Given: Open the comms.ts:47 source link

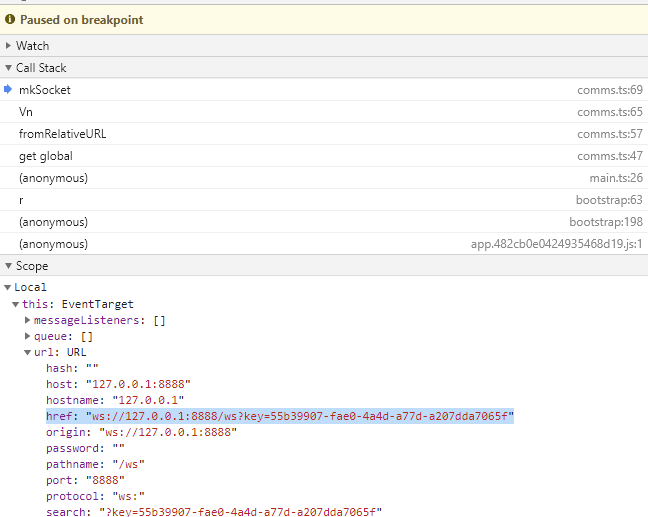Looking at the screenshot, I should (610, 156).
